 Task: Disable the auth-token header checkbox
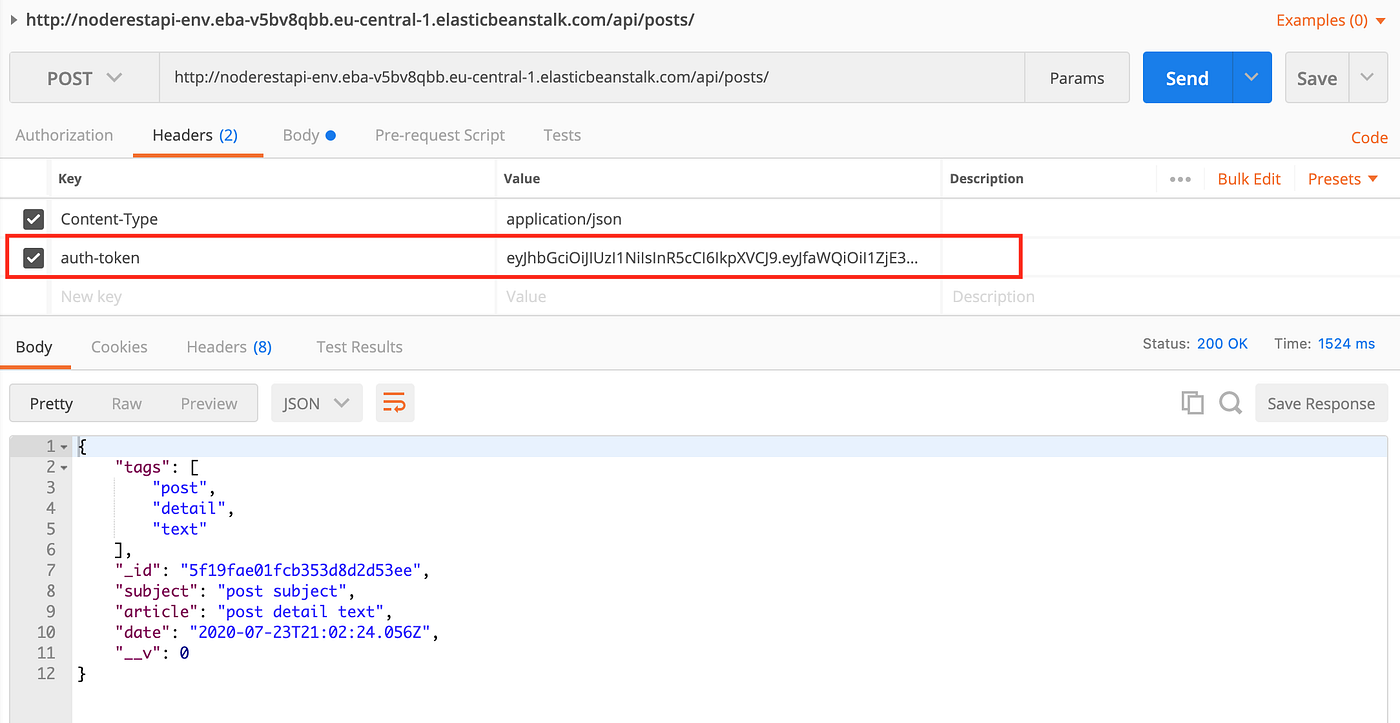tap(33, 257)
